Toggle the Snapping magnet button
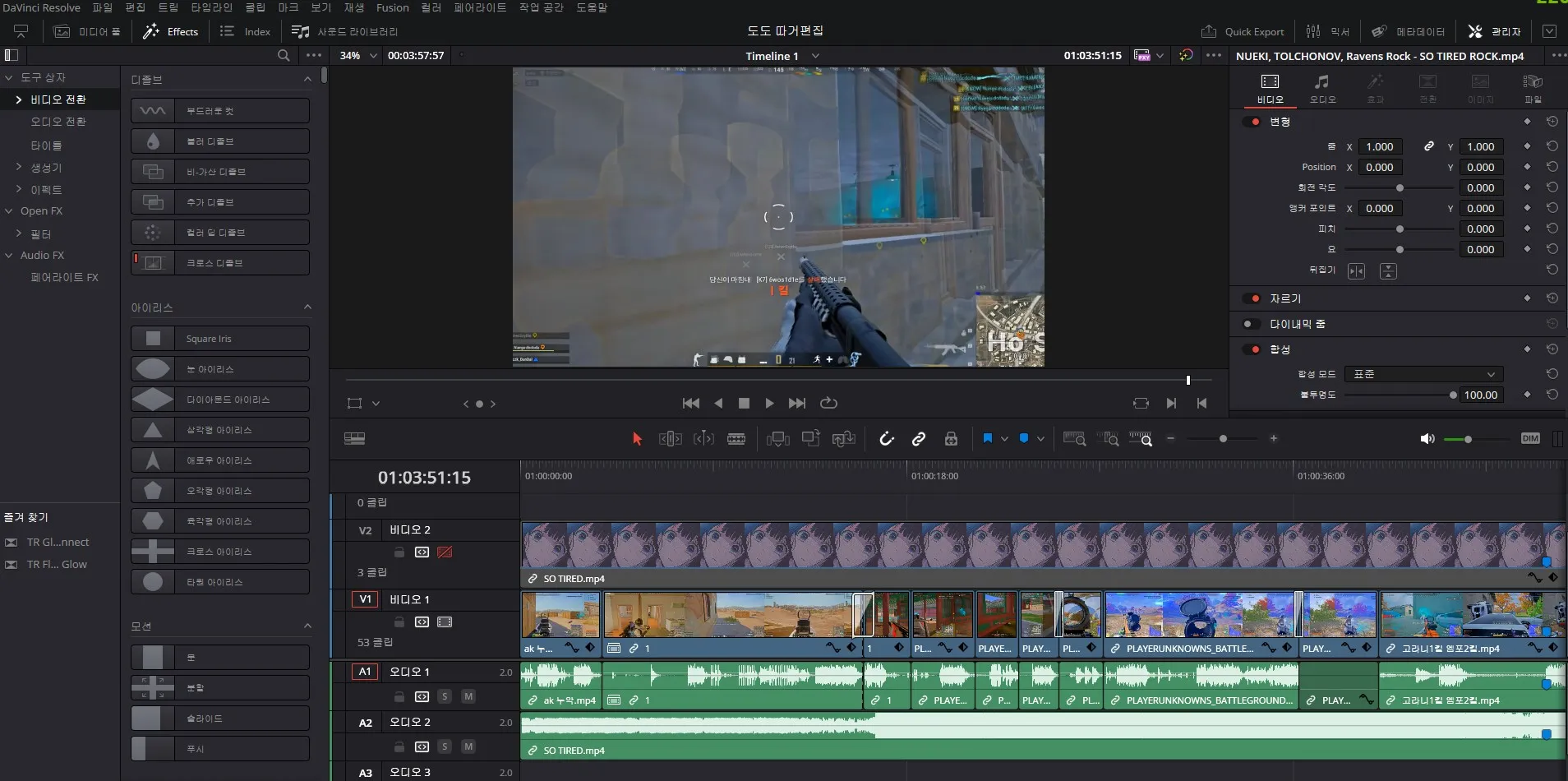Image resolution: width=1568 pixels, height=781 pixels. coord(887,439)
